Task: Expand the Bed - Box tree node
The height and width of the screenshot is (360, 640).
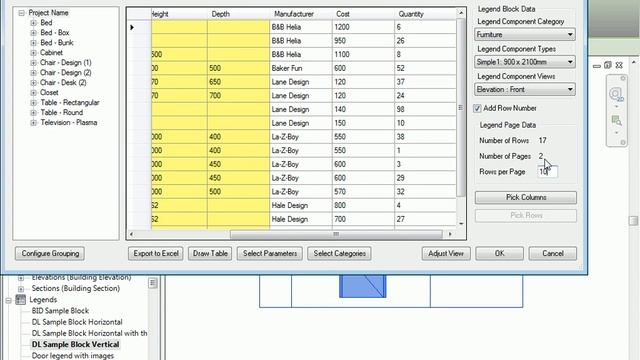Action: click(x=33, y=33)
